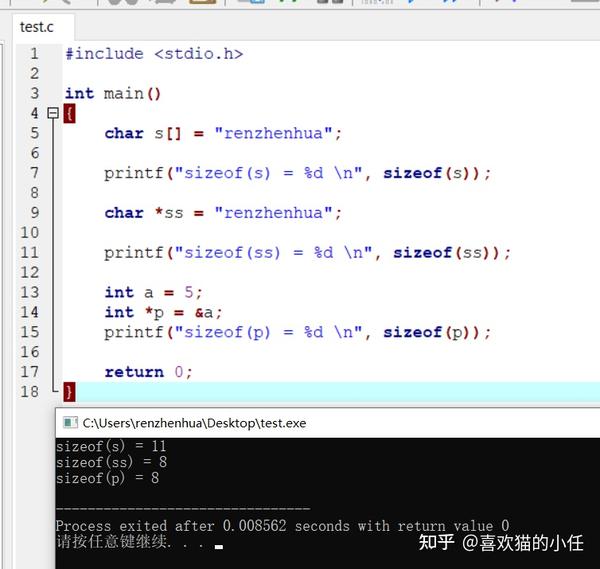Select line number 1 in the gutter
600x569 pixels.
(x=34, y=54)
